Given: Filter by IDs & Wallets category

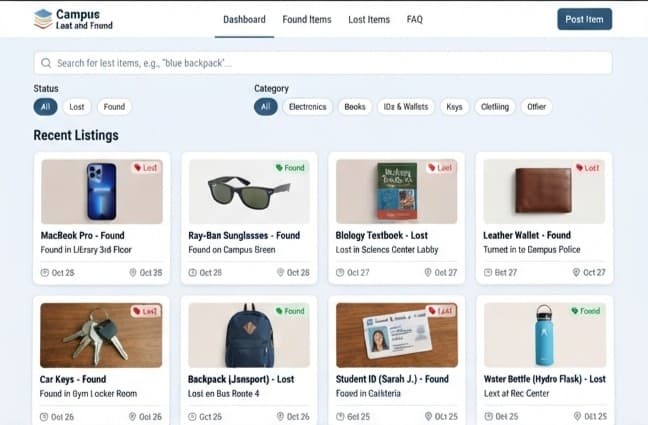Looking at the screenshot, I should tap(406, 107).
